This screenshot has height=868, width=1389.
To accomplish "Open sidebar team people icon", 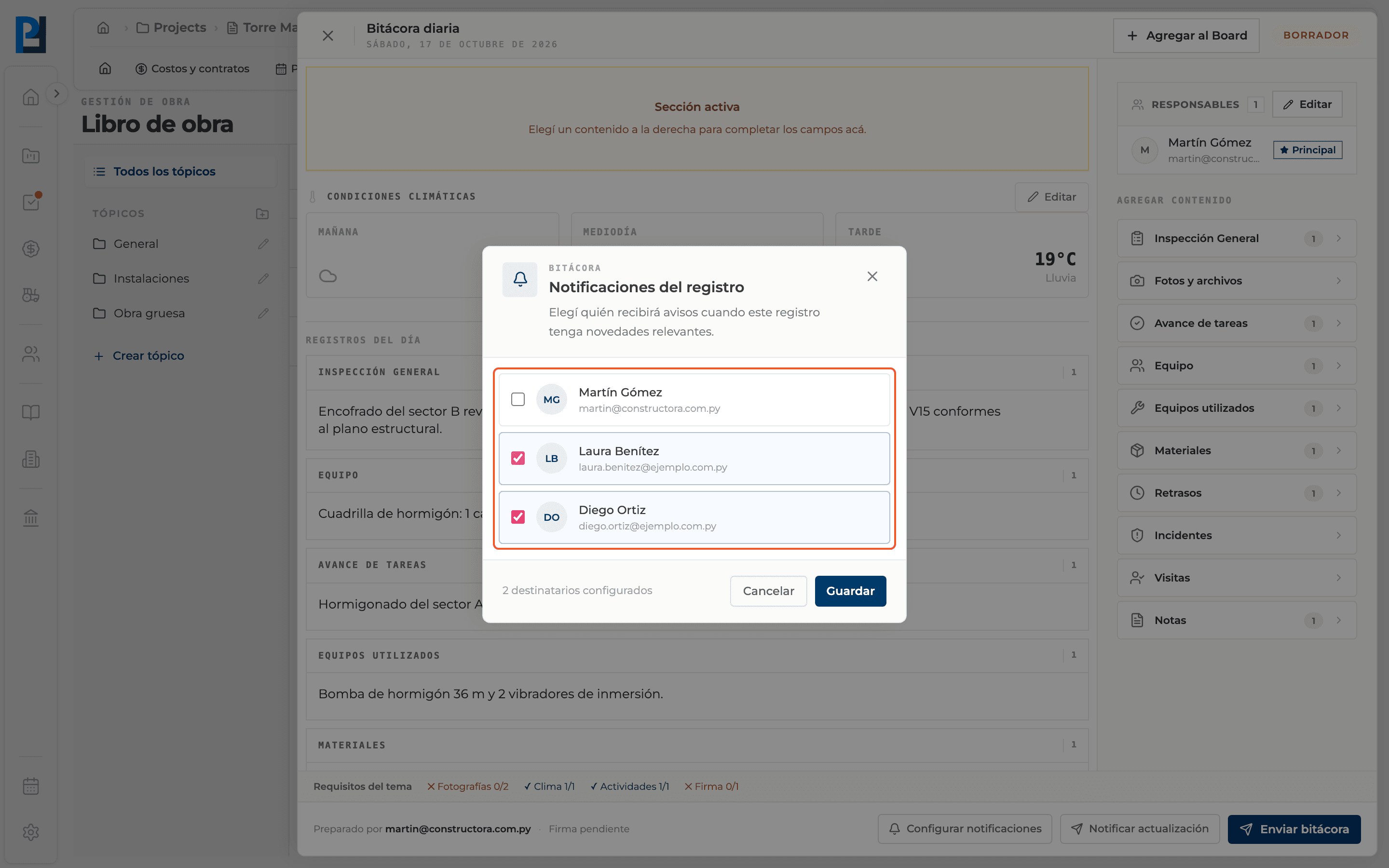I will pos(31,354).
